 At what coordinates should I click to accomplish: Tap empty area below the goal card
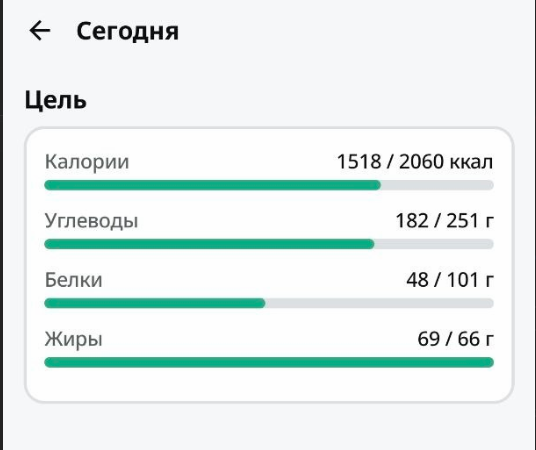269,427
